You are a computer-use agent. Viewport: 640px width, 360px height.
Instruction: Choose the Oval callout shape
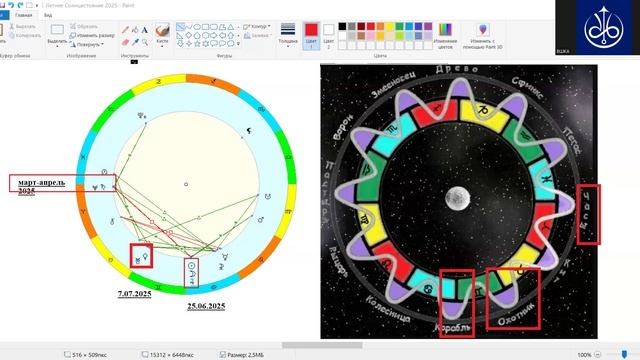click(x=222, y=44)
